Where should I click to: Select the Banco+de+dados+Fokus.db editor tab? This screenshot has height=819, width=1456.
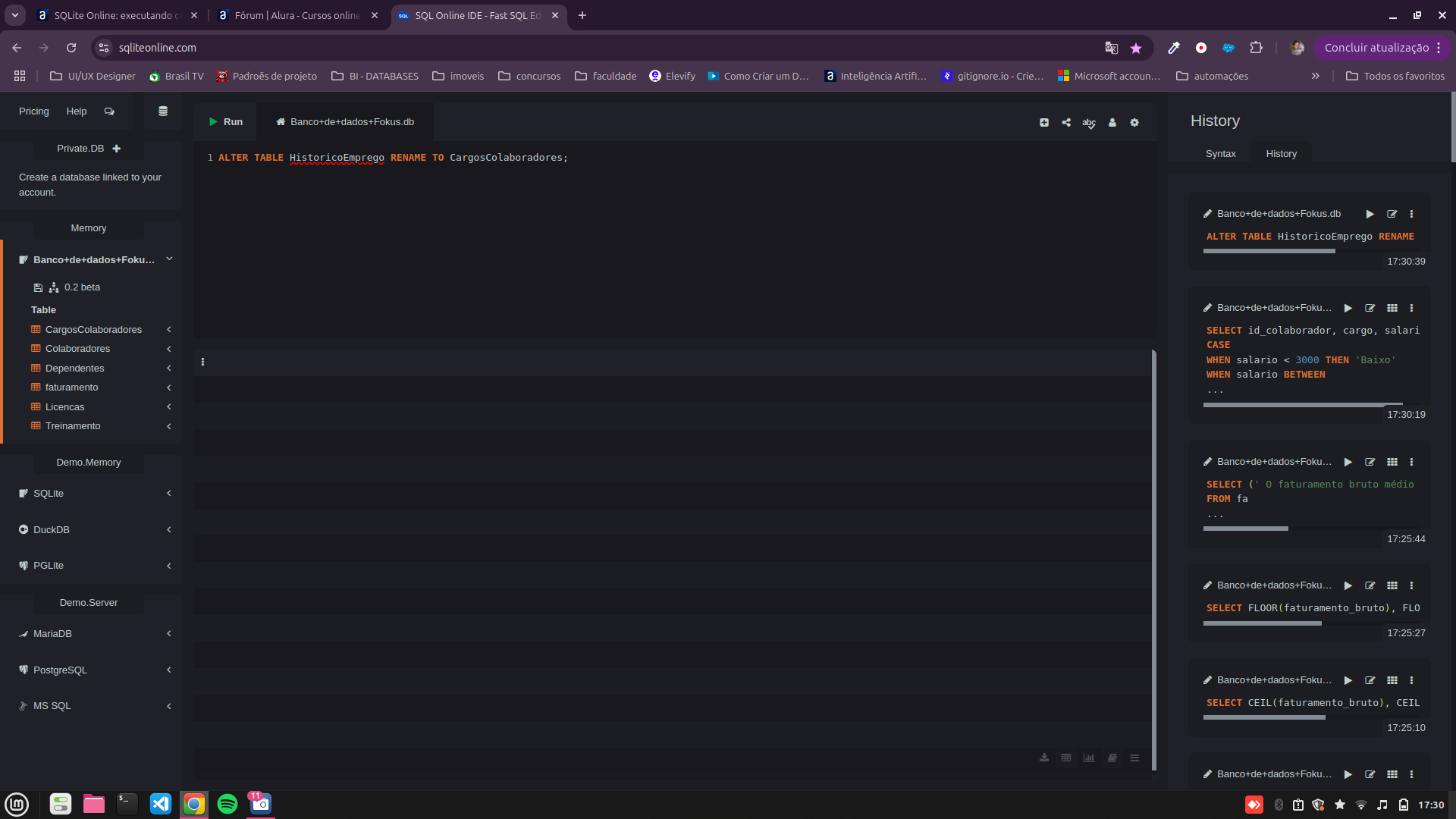point(345,122)
